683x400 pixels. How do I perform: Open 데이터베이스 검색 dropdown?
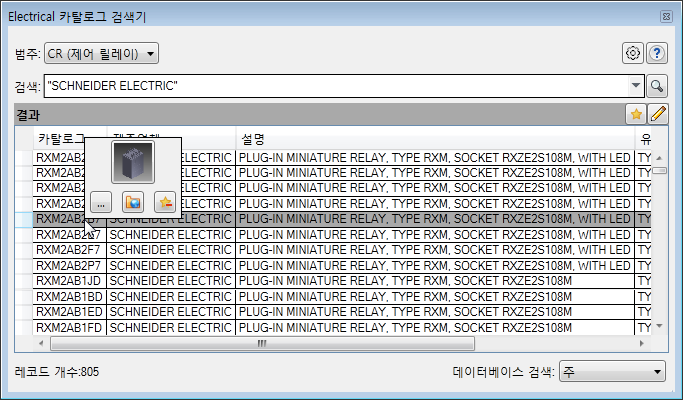[612, 372]
